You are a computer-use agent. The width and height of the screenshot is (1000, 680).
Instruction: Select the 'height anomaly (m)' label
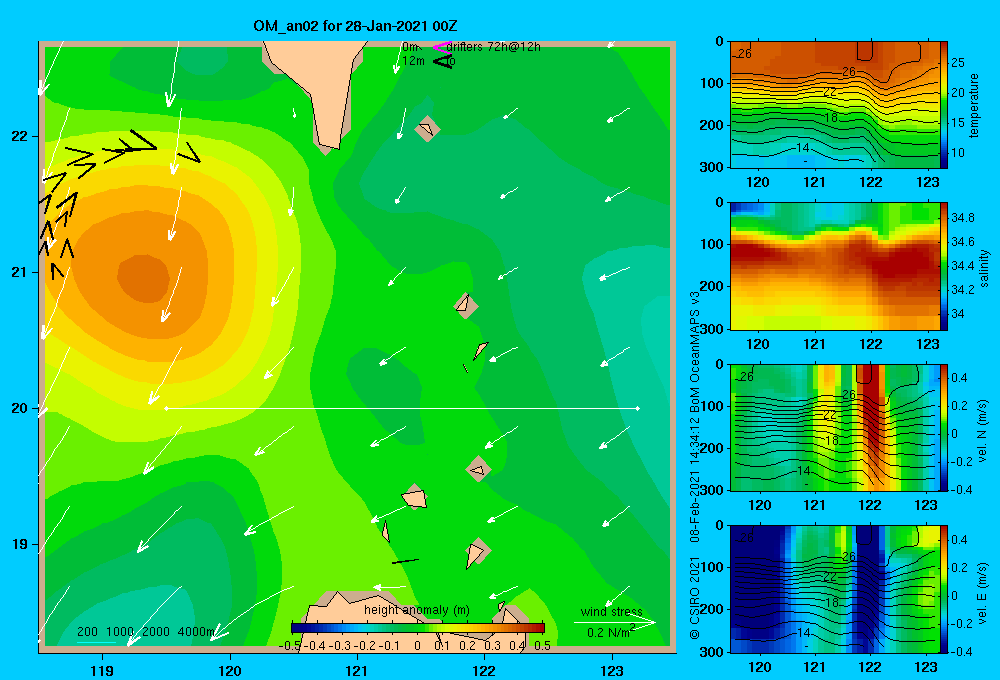[x=416, y=610]
